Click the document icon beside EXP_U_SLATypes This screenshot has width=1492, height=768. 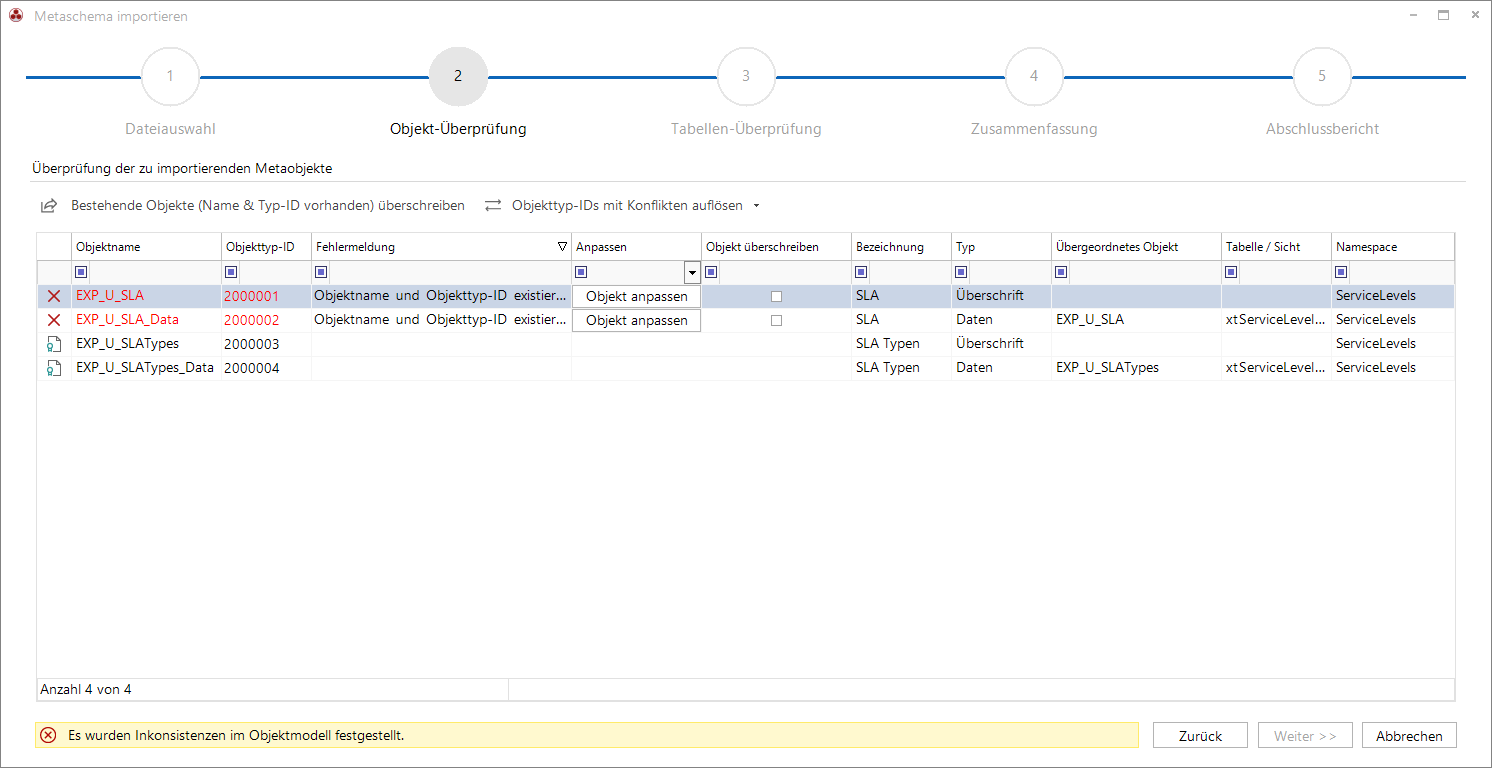tap(54, 344)
